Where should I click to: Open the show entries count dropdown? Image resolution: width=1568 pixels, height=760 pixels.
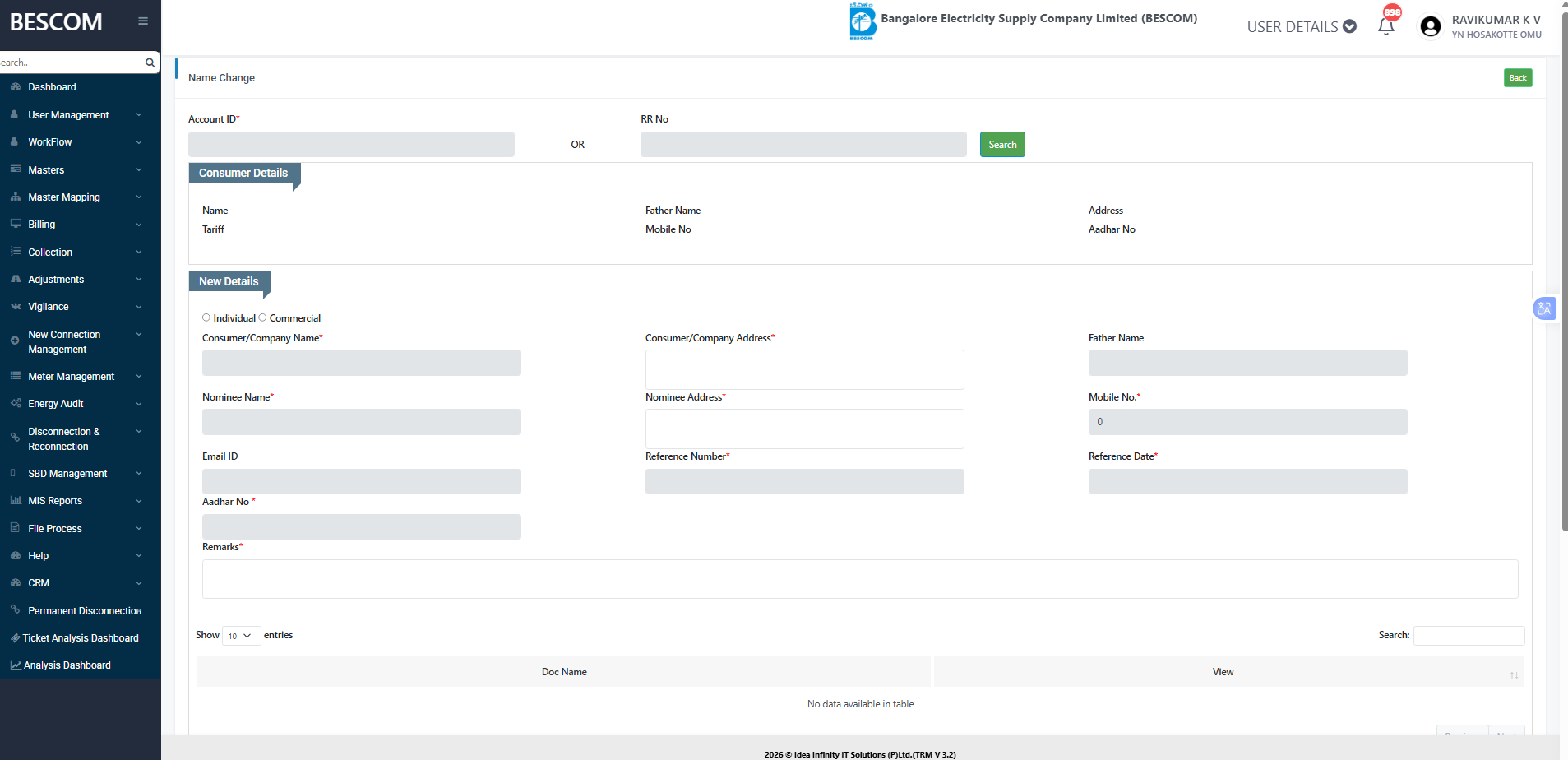tap(241, 636)
